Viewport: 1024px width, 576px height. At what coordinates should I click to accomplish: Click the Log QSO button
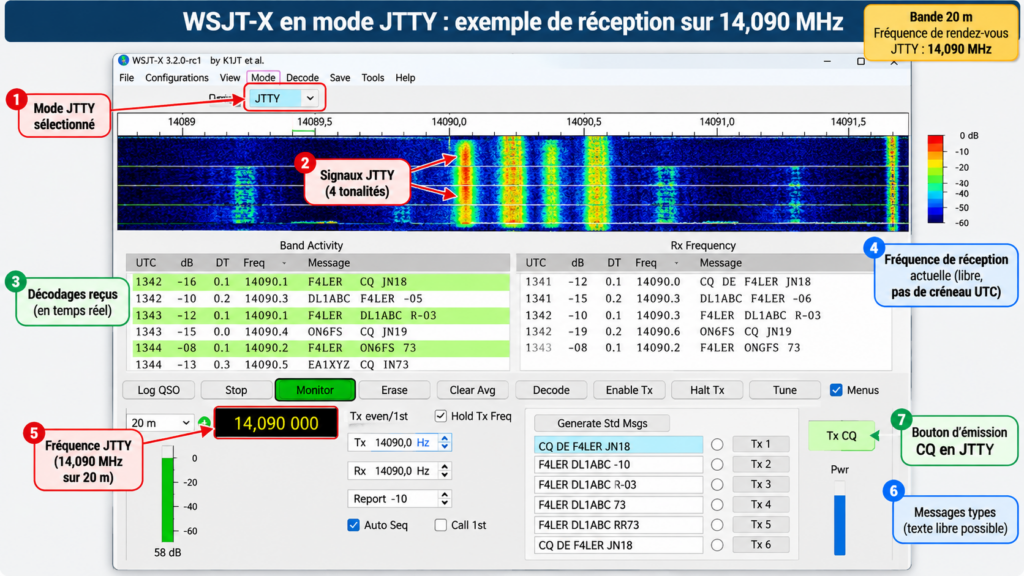(159, 390)
